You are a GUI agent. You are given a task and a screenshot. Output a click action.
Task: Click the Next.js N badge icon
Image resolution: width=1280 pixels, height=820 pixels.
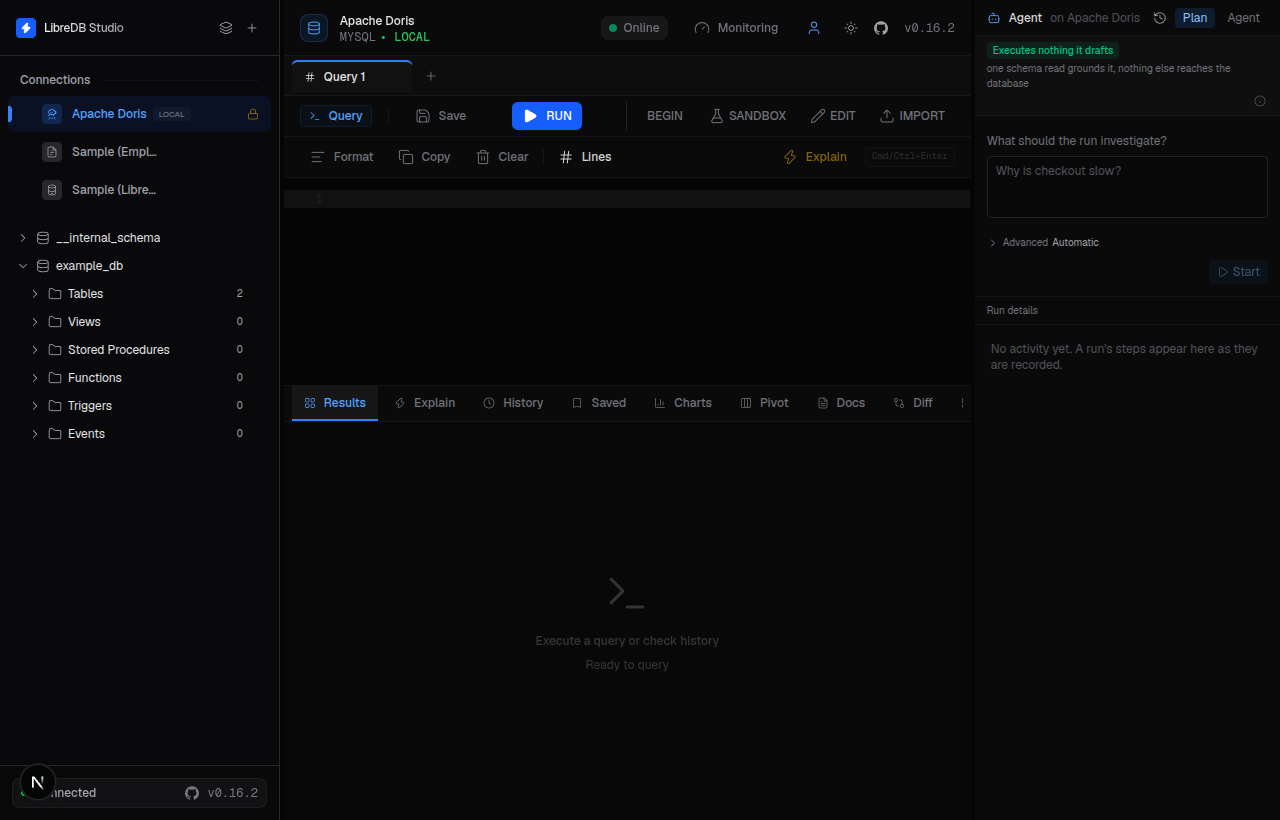[x=38, y=782]
